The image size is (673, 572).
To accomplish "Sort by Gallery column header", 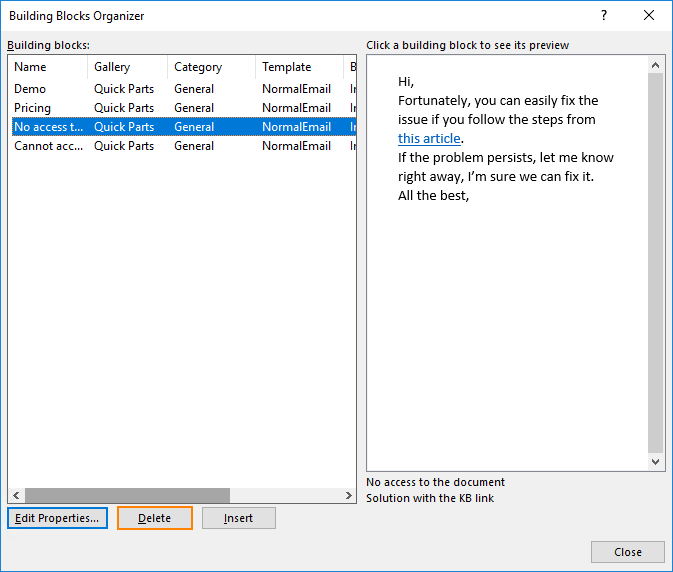I will [127, 67].
